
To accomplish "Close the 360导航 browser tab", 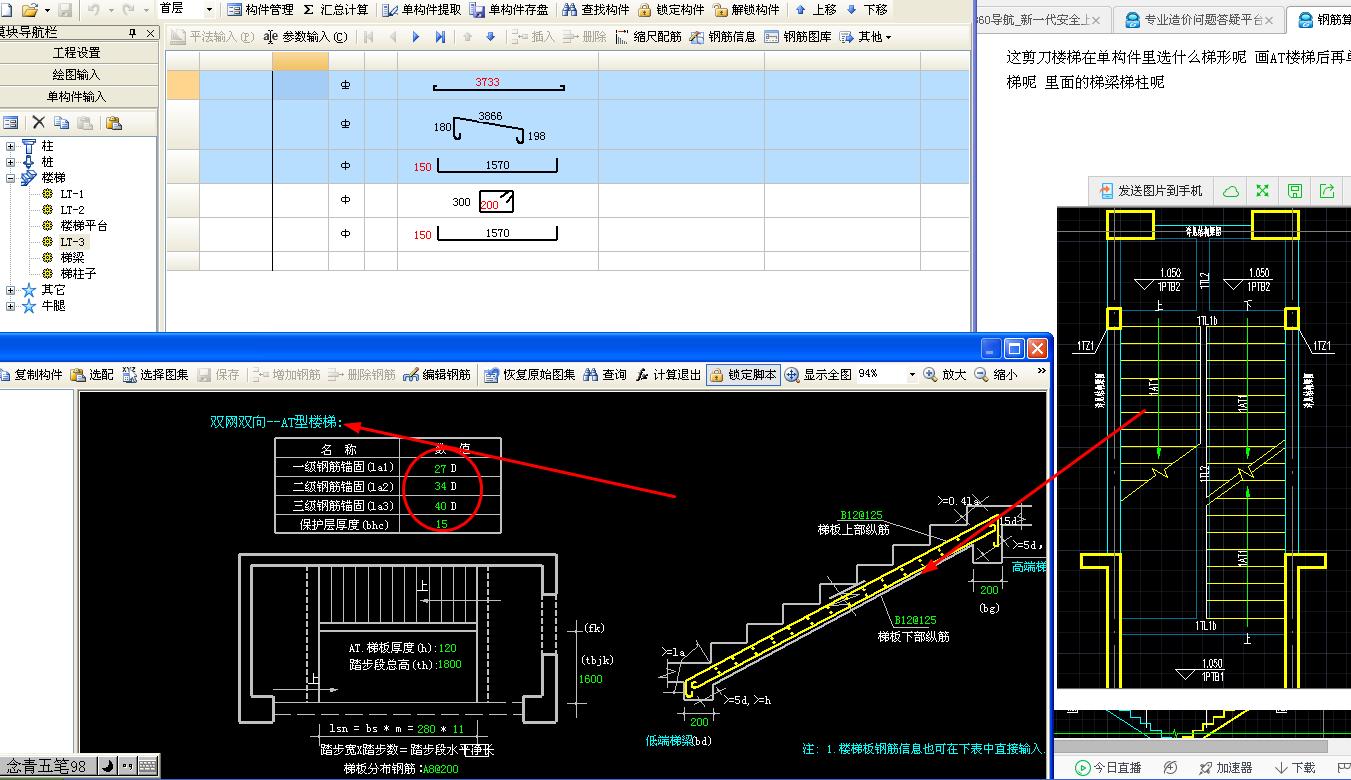I will click(x=1095, y=19).
